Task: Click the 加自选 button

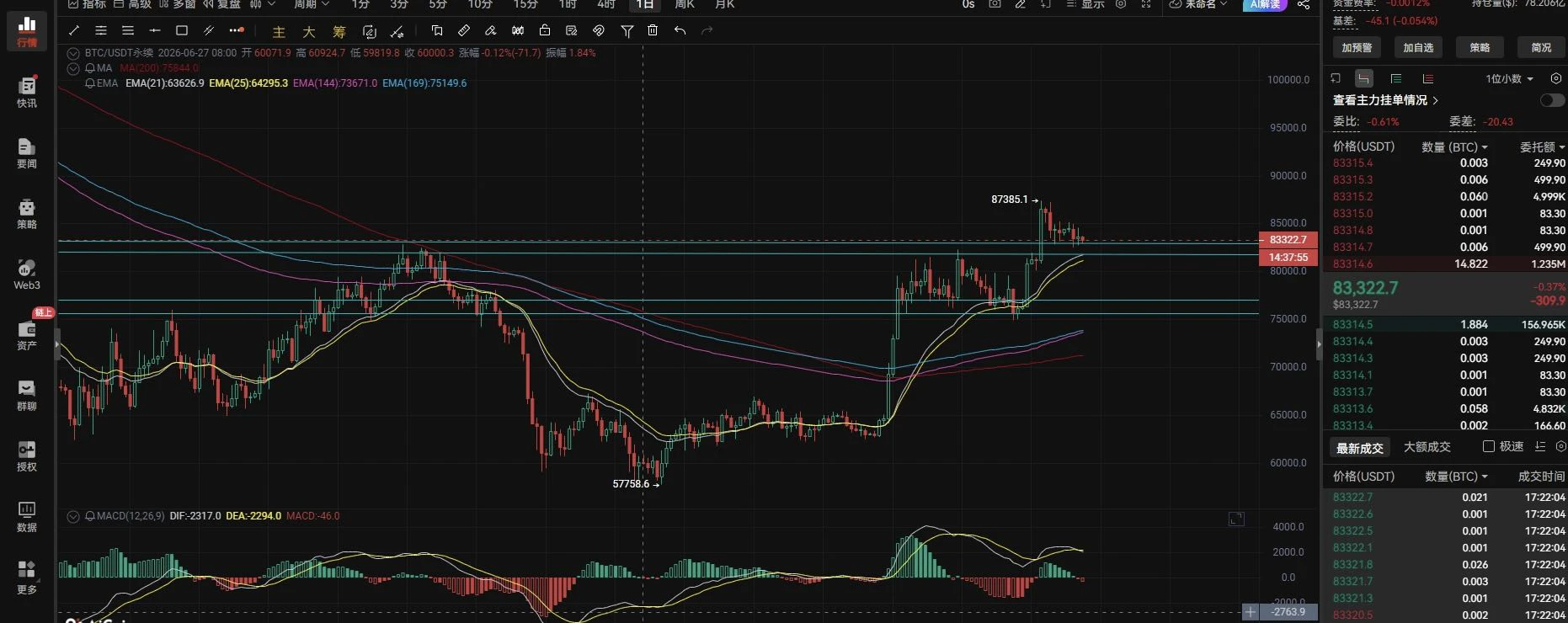Action: [1418, 48]
